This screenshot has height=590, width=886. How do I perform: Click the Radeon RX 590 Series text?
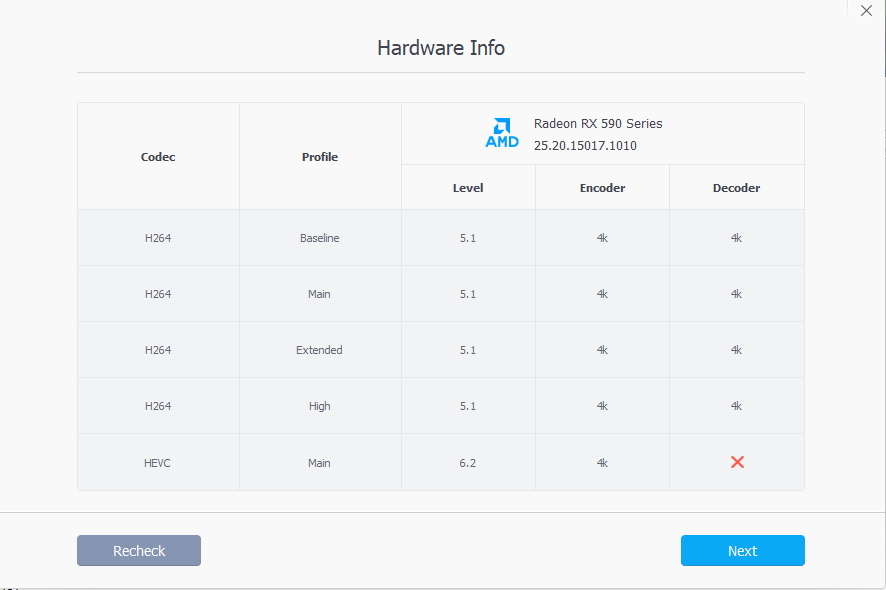[598, 123]
